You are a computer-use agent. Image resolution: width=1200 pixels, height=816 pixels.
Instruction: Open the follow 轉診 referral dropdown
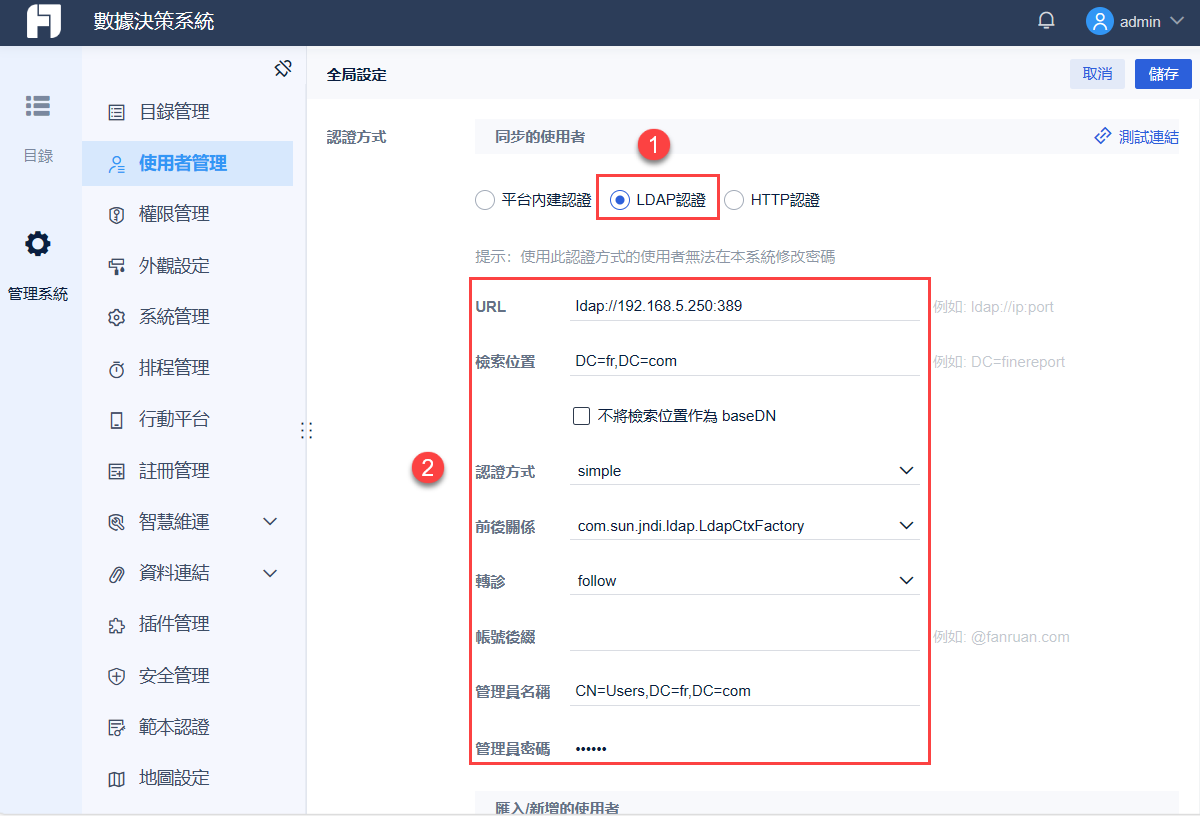click(x=744, y=580)
